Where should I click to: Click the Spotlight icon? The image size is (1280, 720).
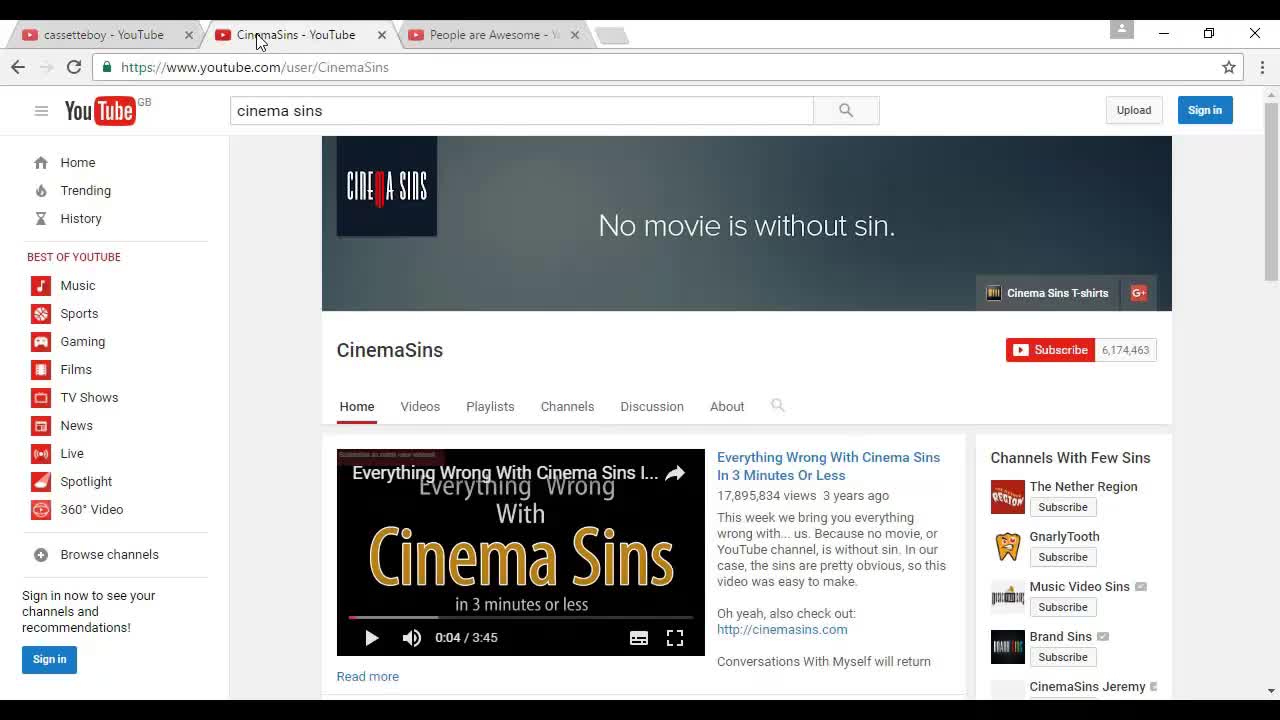click(x=41, y=482)
